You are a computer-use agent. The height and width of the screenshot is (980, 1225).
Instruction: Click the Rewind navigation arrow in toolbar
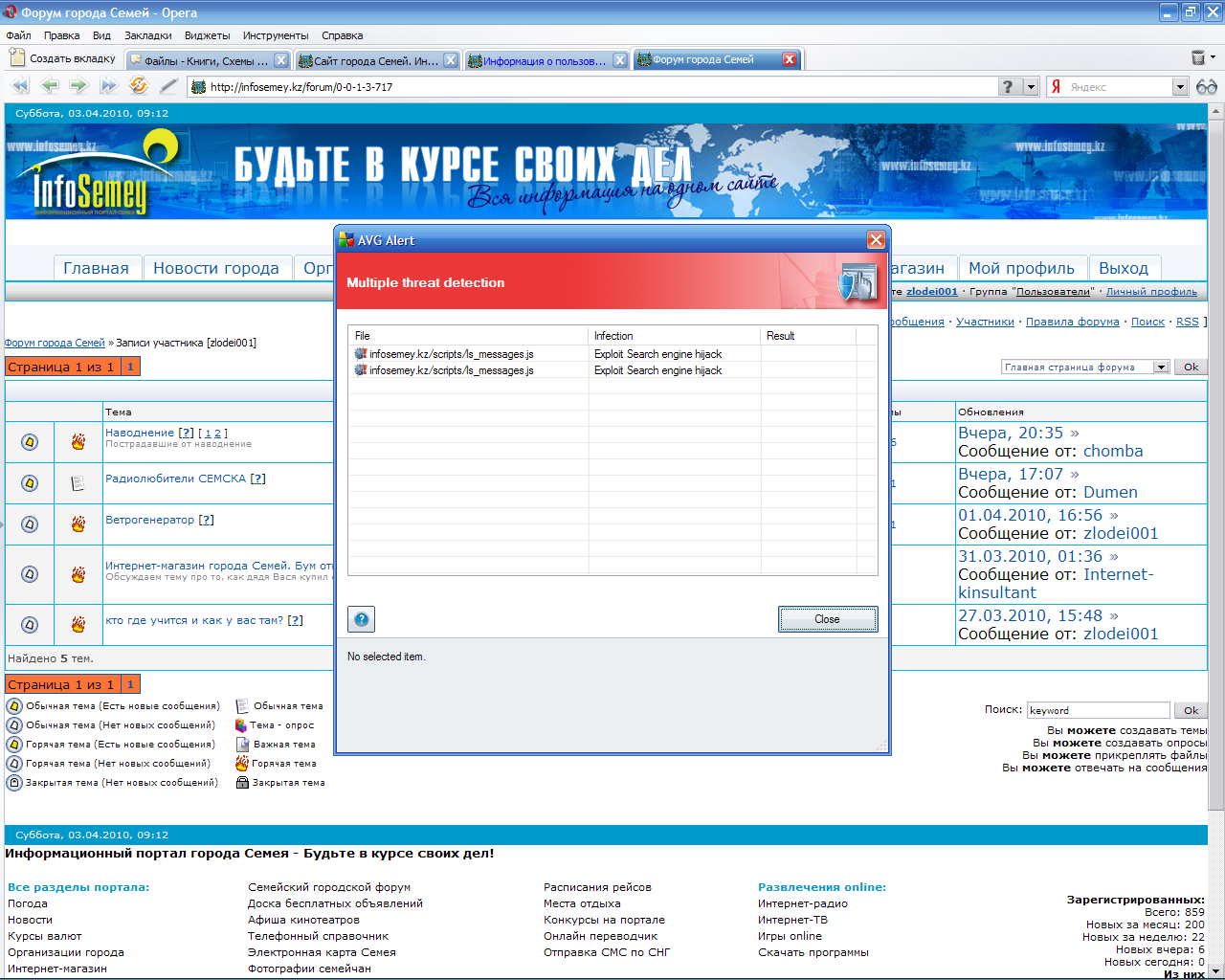(x=19, y=86)
